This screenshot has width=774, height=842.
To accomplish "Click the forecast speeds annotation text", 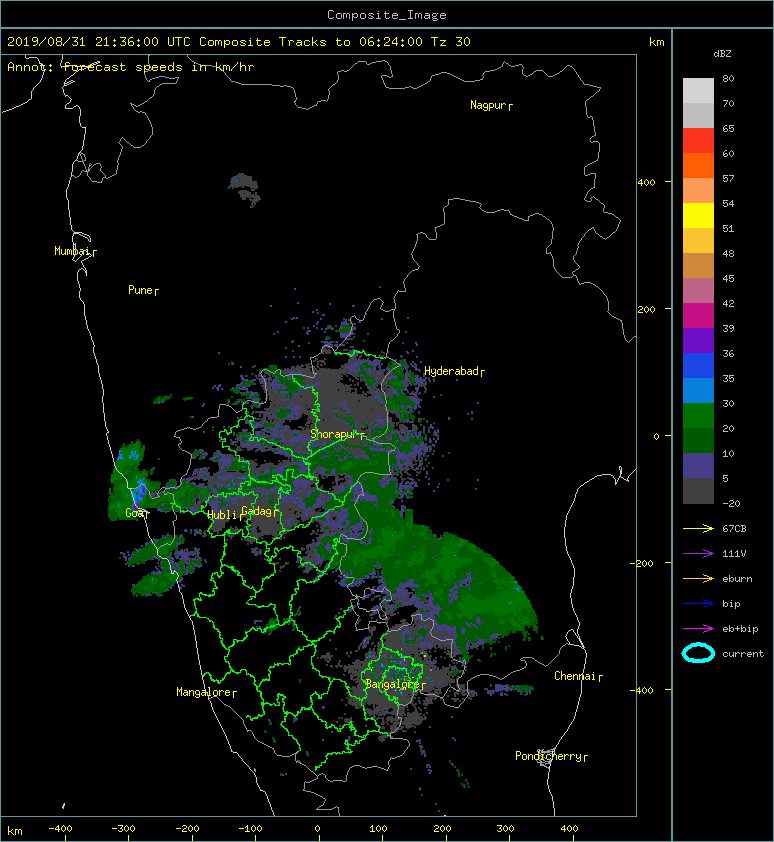I will 131,67.
